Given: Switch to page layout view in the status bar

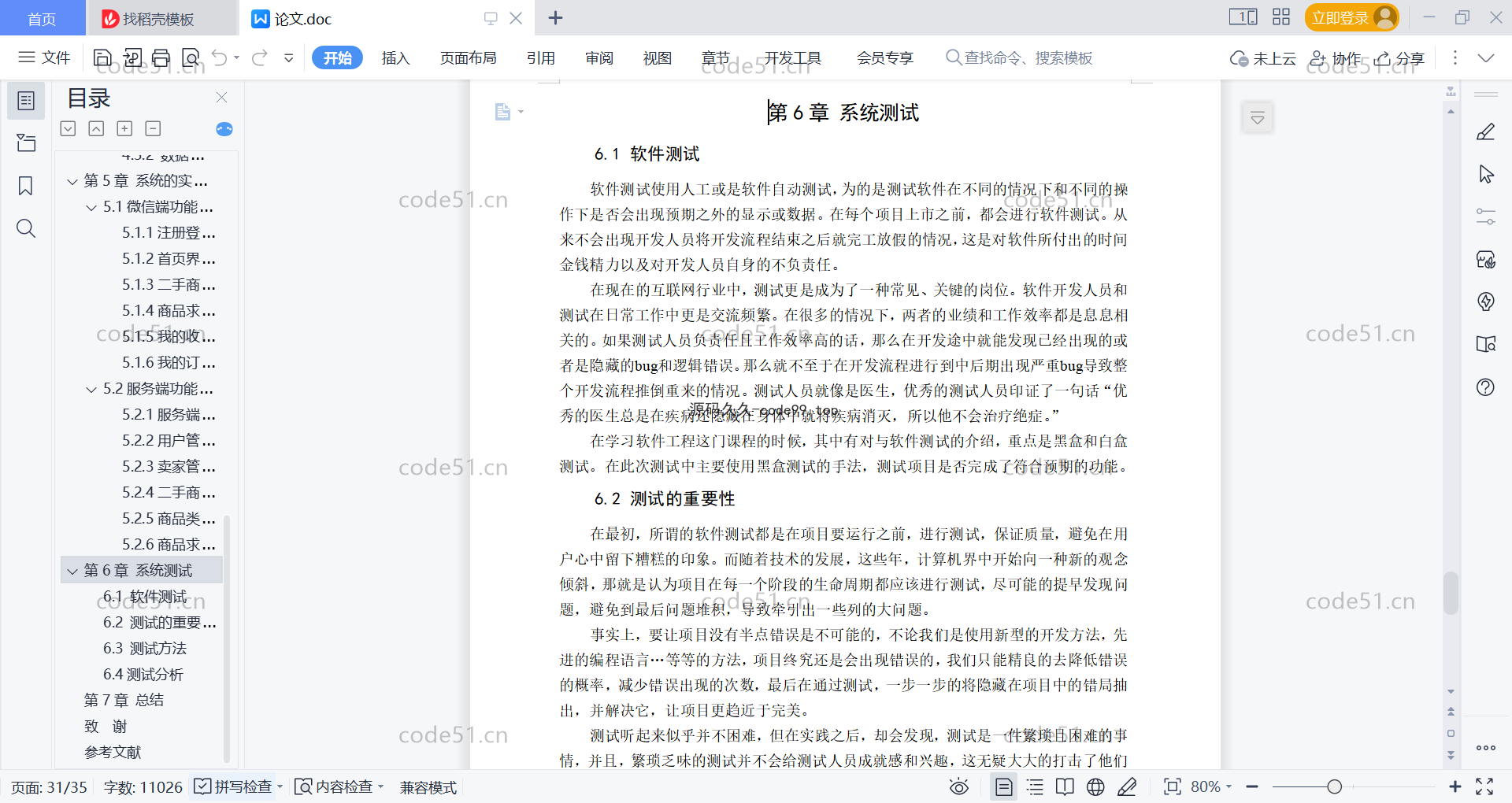Looking at the screenshot, I should tap(1004, 786).
